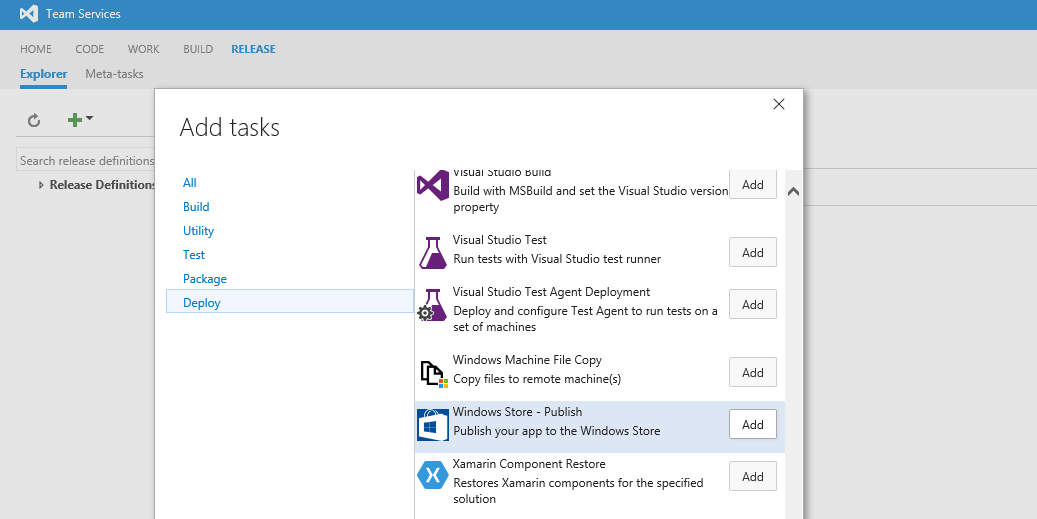This screenshot has height=519, width=1037.
Task: Click the Team Services header title
Action: [x=83, y=14]
